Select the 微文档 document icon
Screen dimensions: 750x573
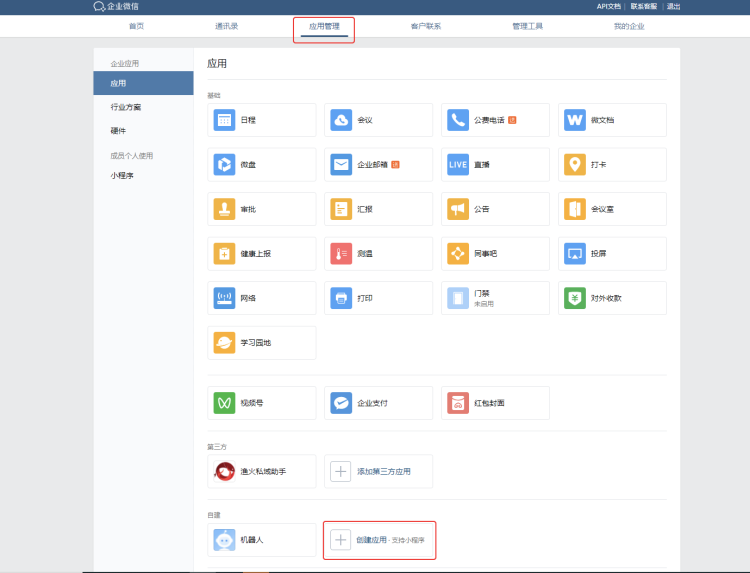click(575, 120)
